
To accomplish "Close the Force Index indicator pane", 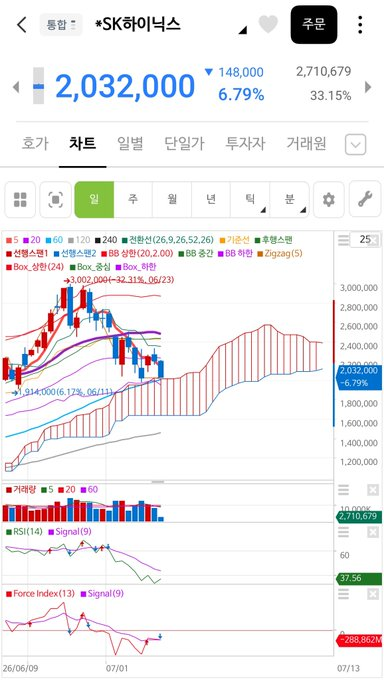I will click(x=373, y=594).
